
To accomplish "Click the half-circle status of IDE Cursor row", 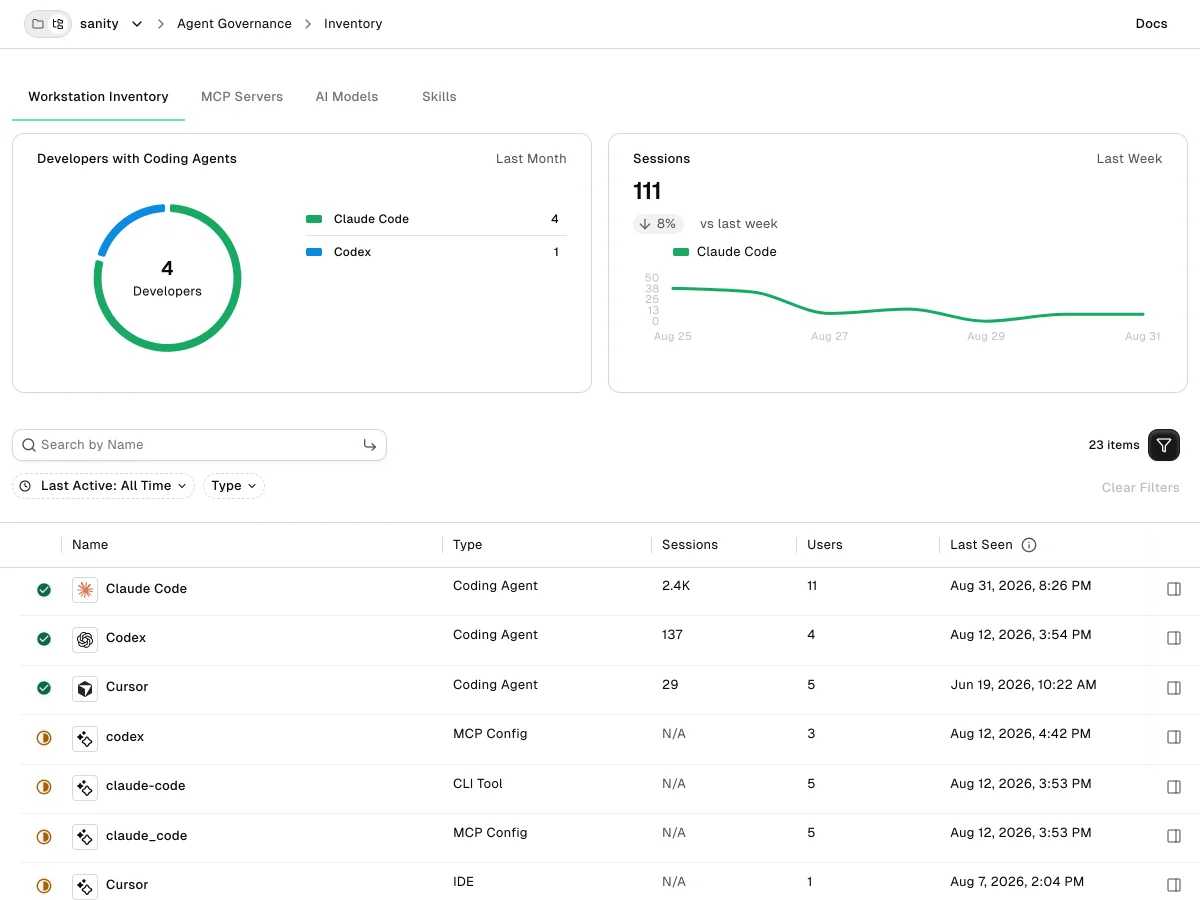I will click(x=44, y=886).
